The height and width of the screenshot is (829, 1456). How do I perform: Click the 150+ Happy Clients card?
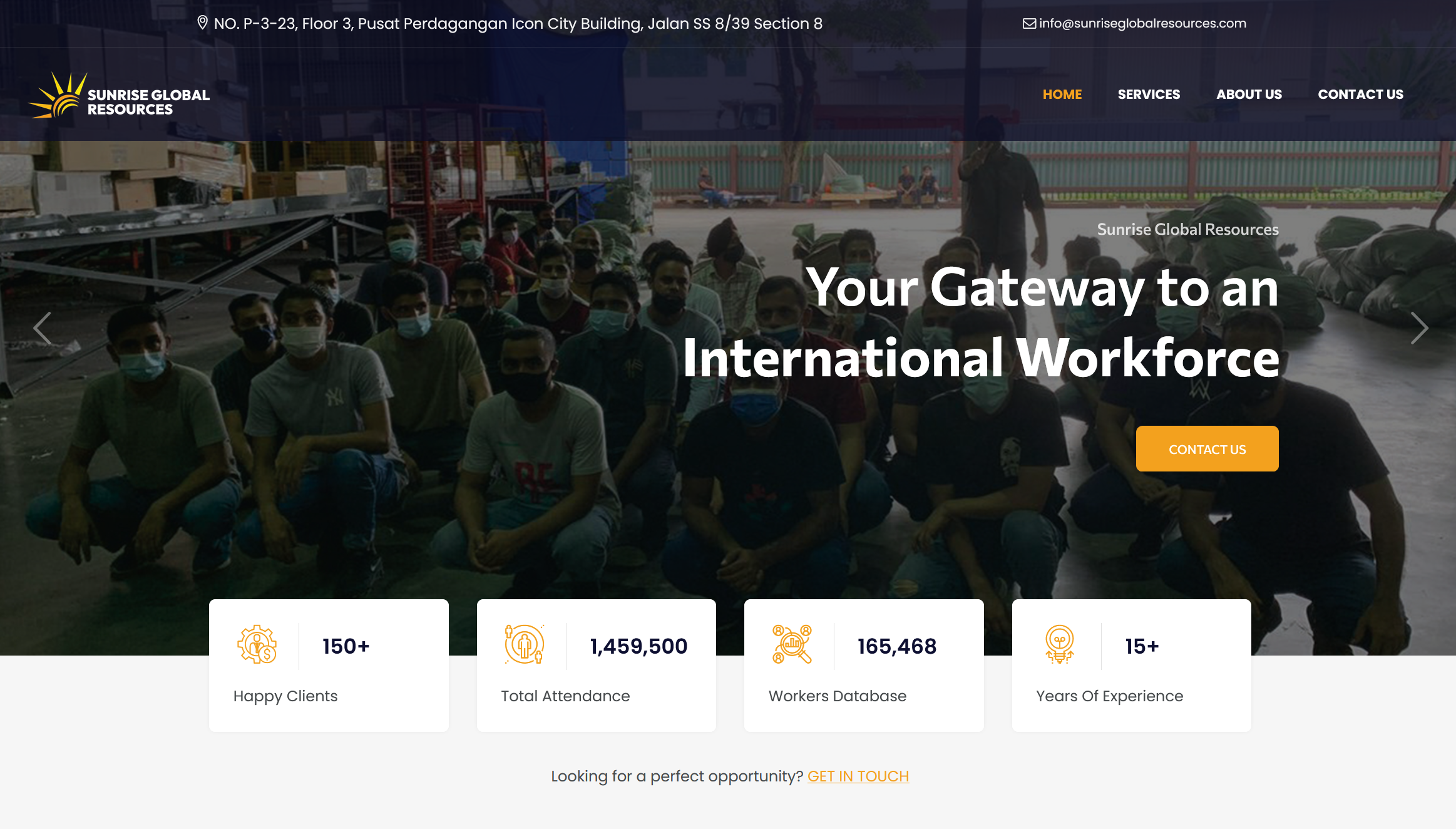pos(329,666)
